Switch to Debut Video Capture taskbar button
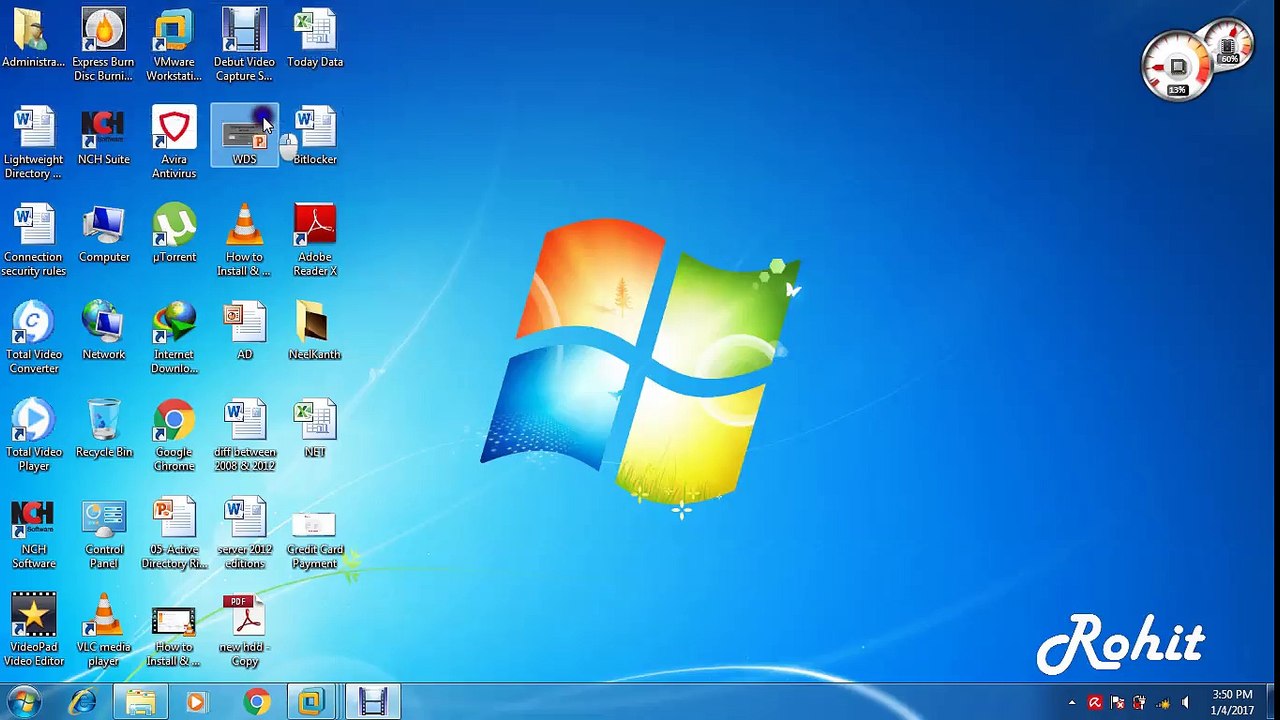 coord(373,702)
